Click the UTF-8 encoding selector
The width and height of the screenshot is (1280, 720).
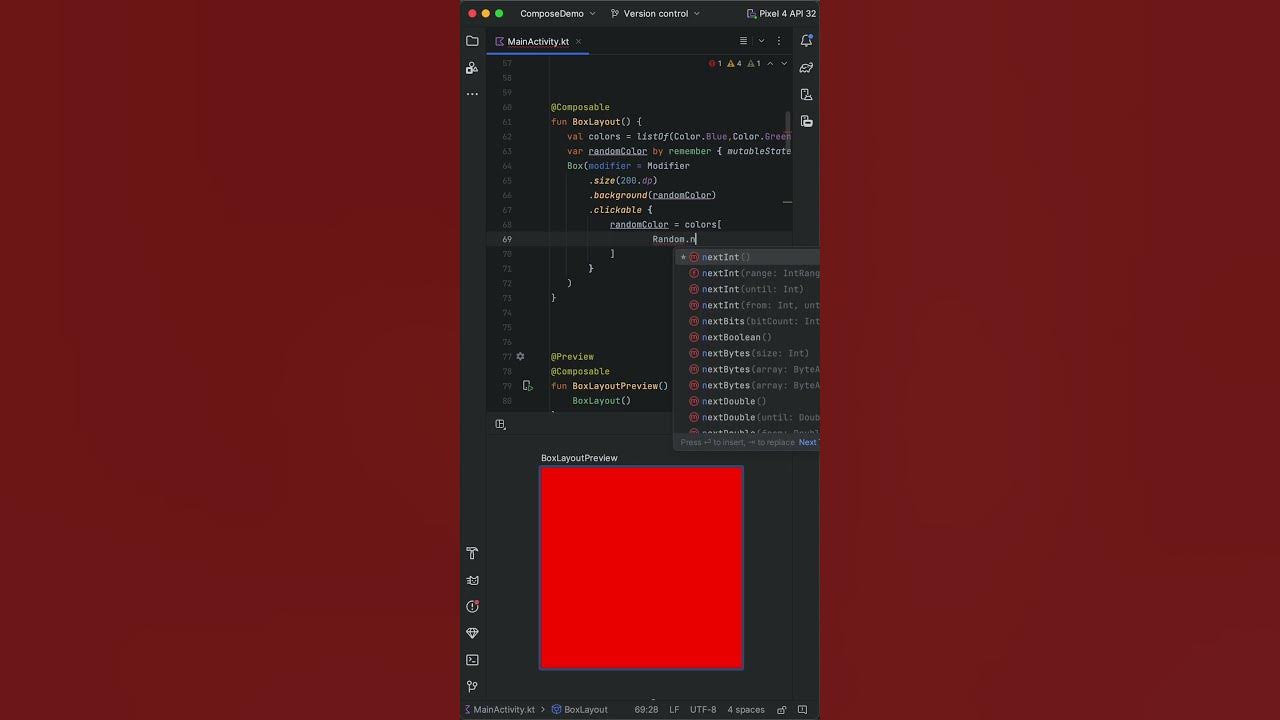coord(702,710)
